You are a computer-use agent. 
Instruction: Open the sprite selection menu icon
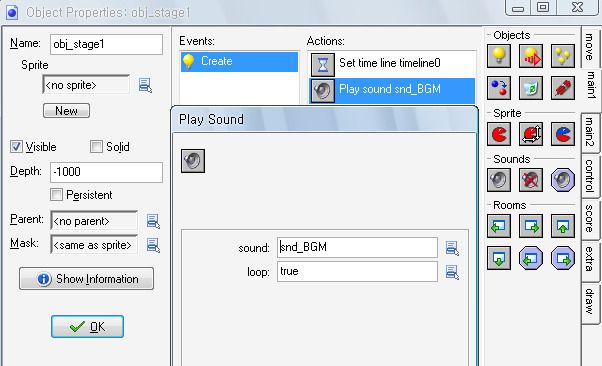[145, 85]
